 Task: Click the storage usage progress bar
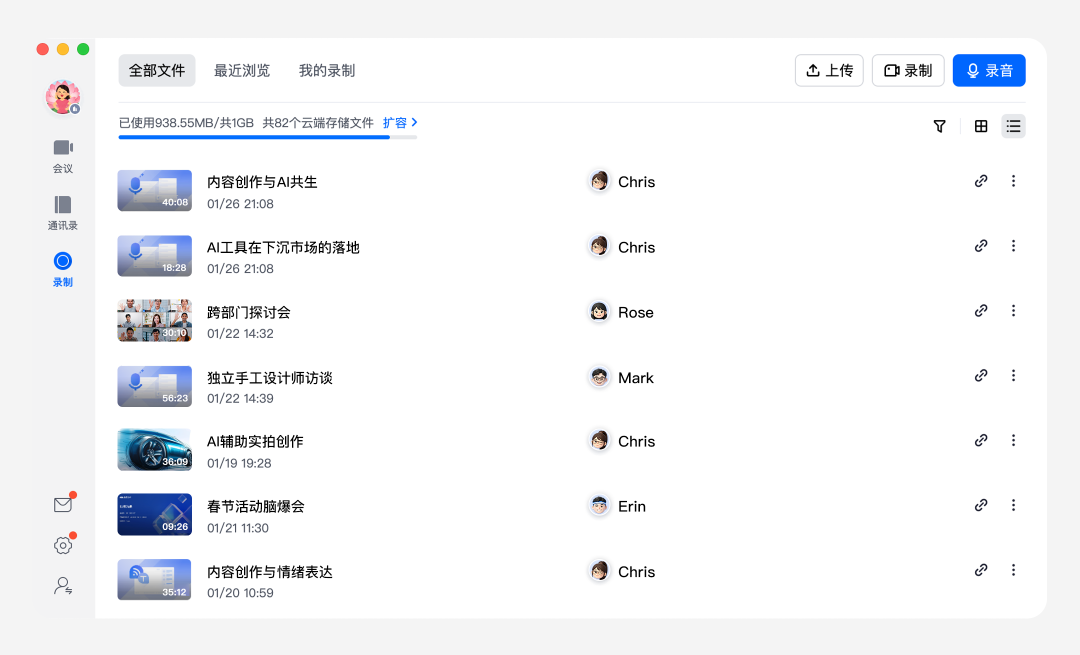[268, 137]
